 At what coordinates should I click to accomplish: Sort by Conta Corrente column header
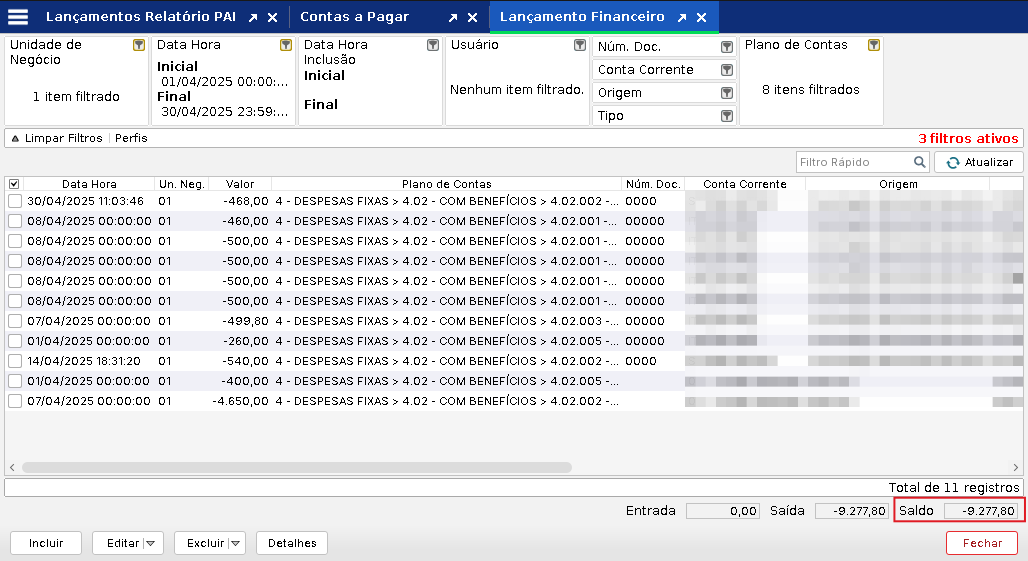click(x=745, y=184)
